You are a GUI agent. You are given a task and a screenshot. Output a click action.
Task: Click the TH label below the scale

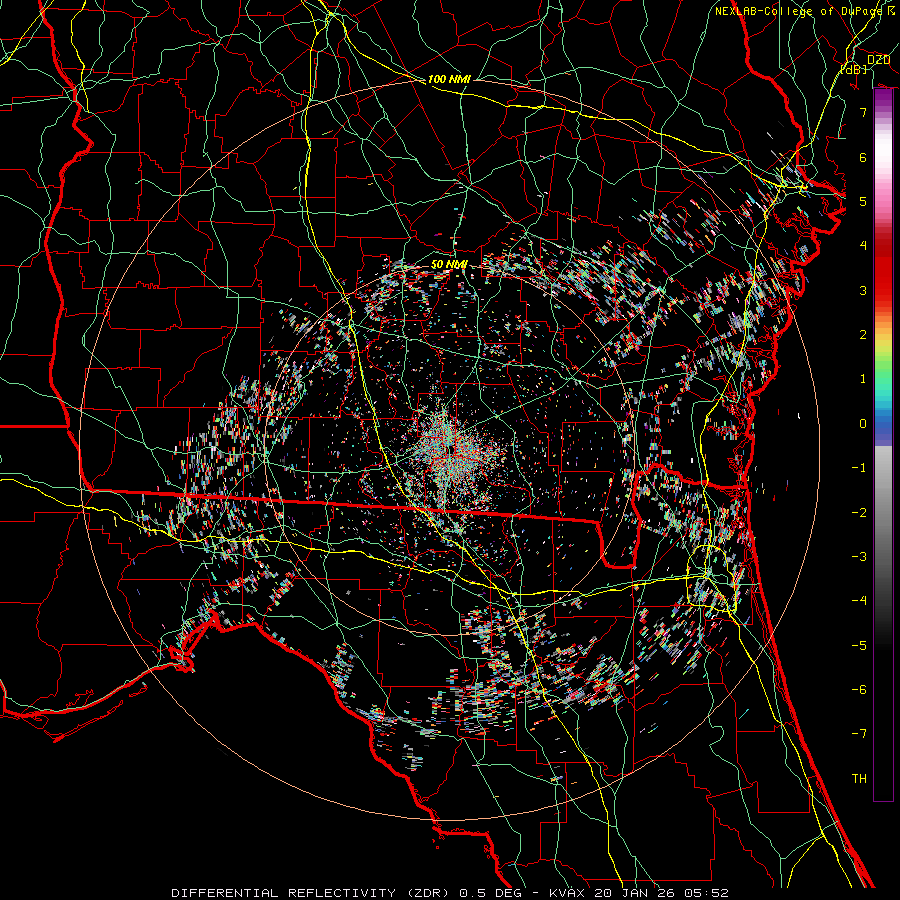858,778
